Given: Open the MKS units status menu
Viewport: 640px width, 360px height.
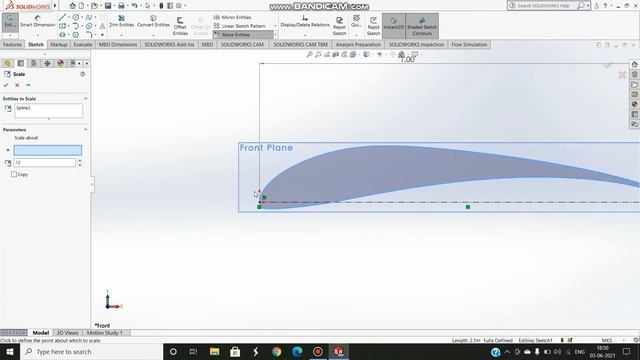Looking at the screenshot, I should coord(607,340).
